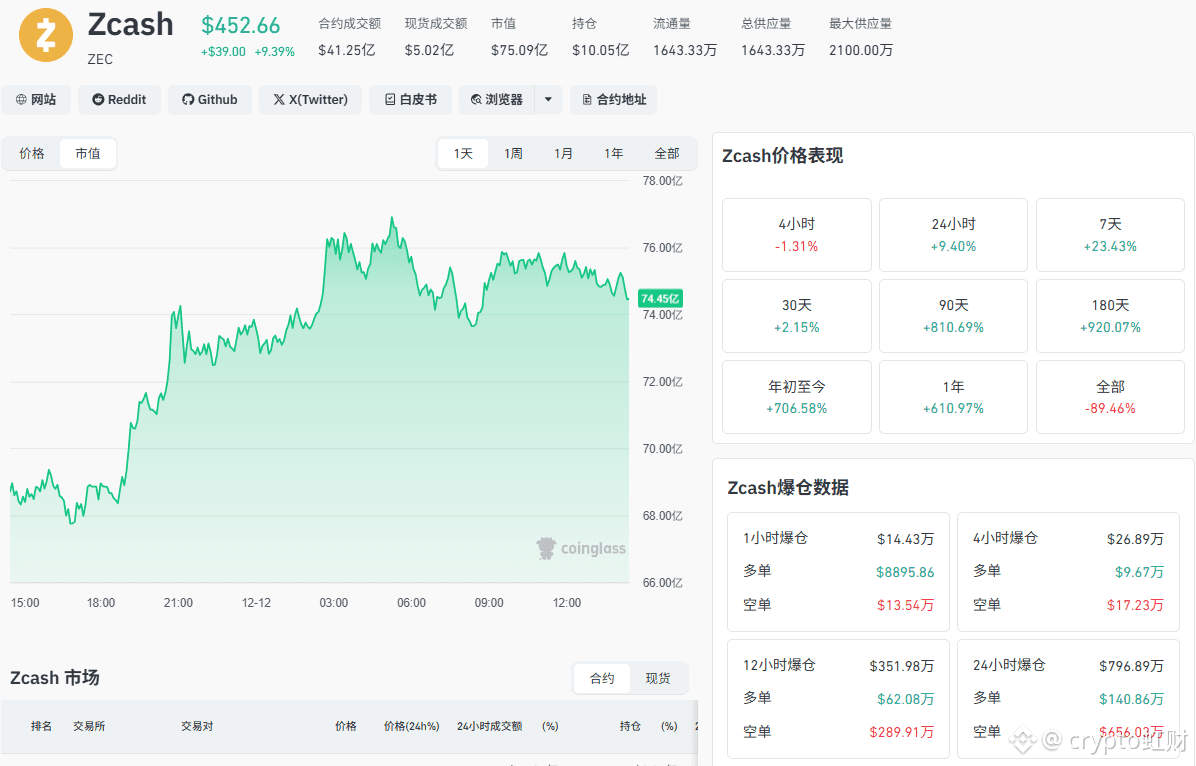Image resolution: width=1196 pixels, height=766 pixels.
Task: Click the 74.45亿 current value marker
Action: [x=660, y=298]
